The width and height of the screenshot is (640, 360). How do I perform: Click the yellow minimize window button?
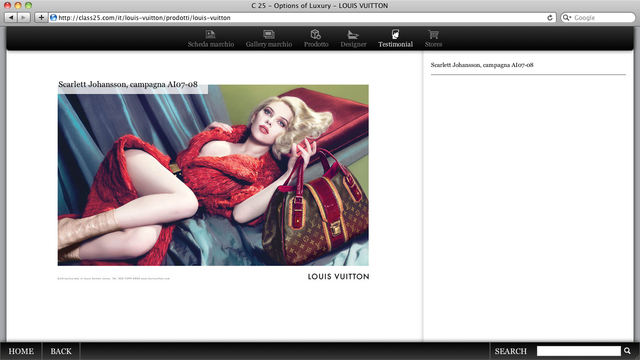coord(18,5)
